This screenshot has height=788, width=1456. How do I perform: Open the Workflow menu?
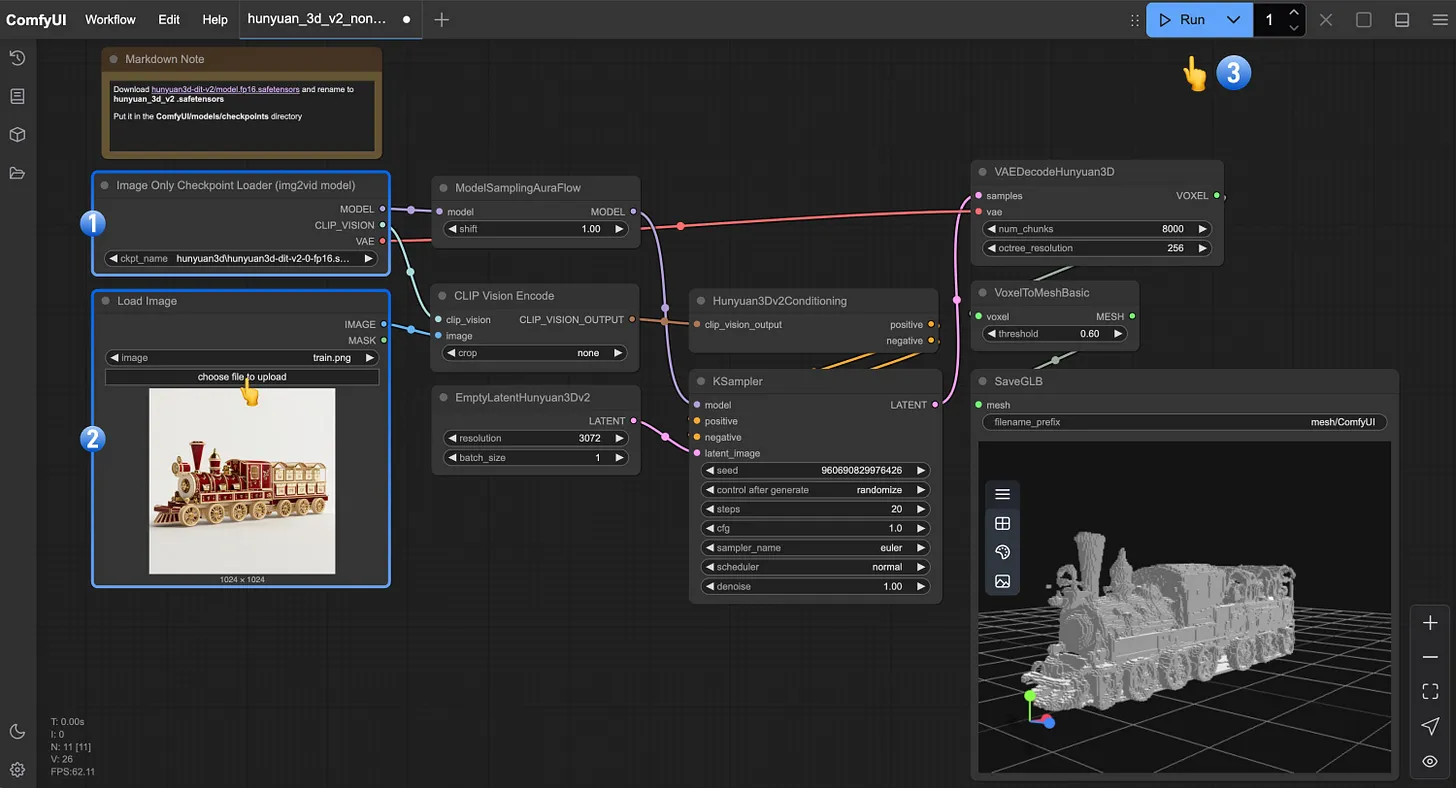pyautogui.click(x=110, y=20)
